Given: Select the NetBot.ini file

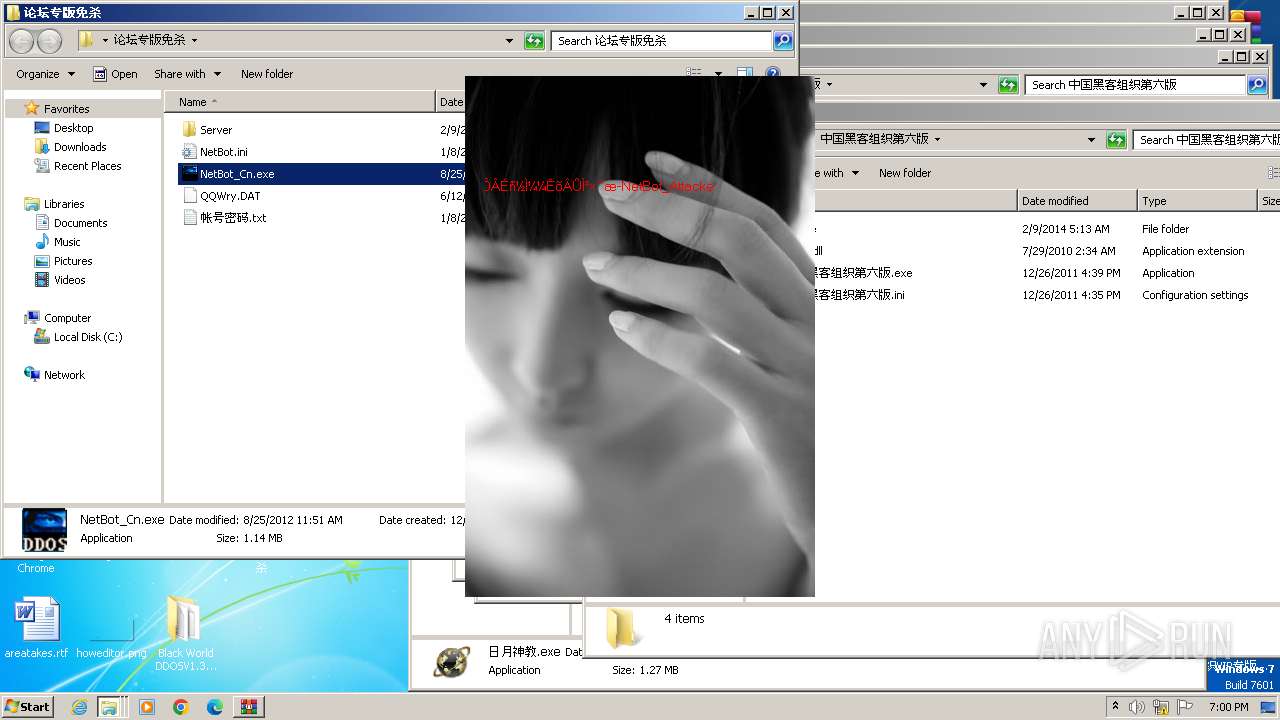Looking at the screenshot, I should pyautogui.click(x=223, y=152).
